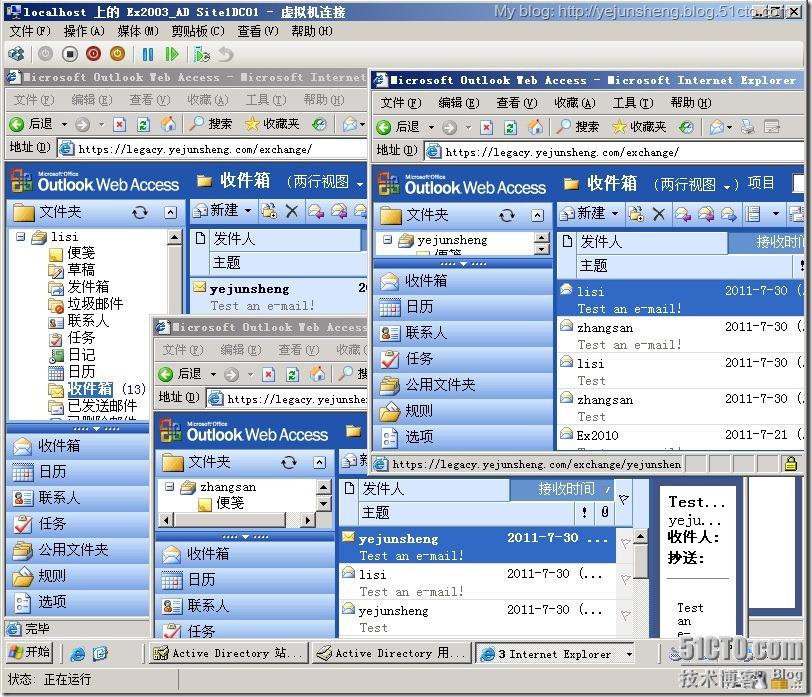Click the 新建 dropdown arrow in lisi's OWA toolbar
Image resolution: width=812 pixels, height=697 pixels.
tap(248, 210)
